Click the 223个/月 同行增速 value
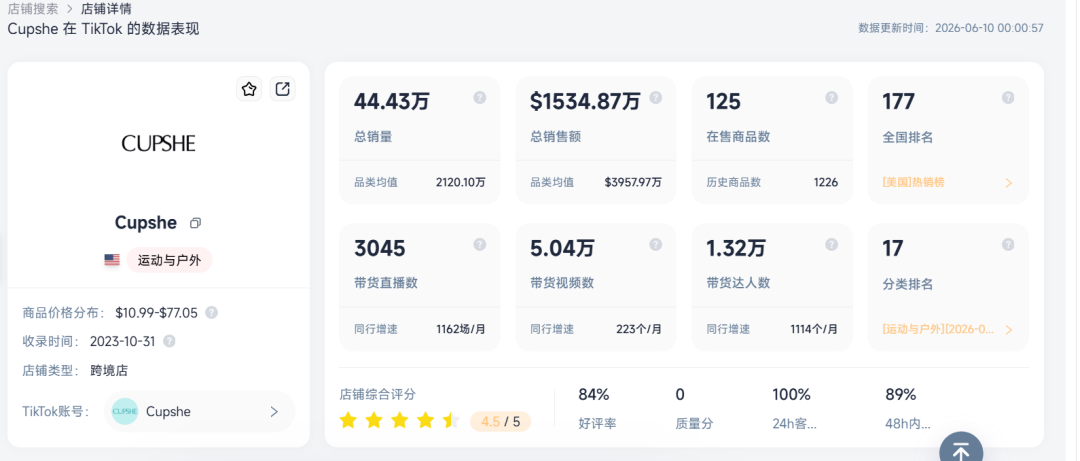This screenshot has height=461, width=1080. [639, 329]
